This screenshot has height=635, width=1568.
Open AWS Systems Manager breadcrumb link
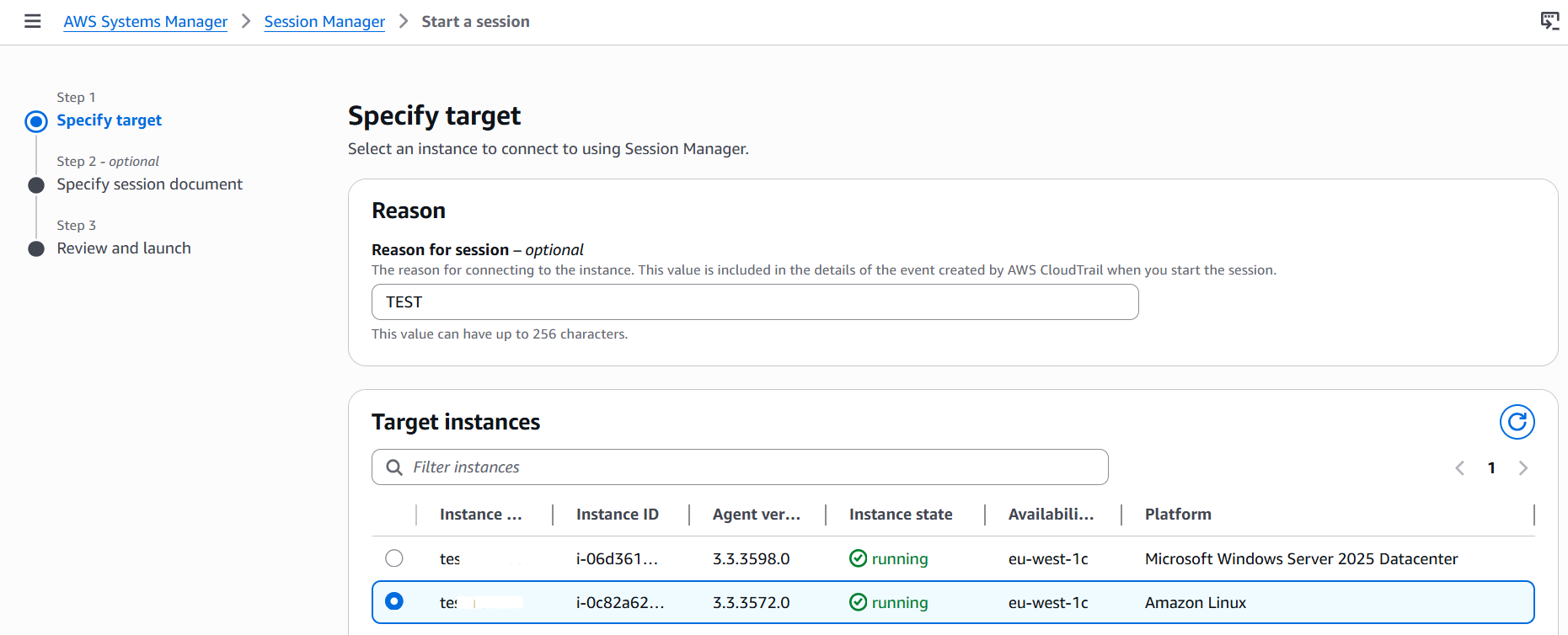(x=146, y=22)
